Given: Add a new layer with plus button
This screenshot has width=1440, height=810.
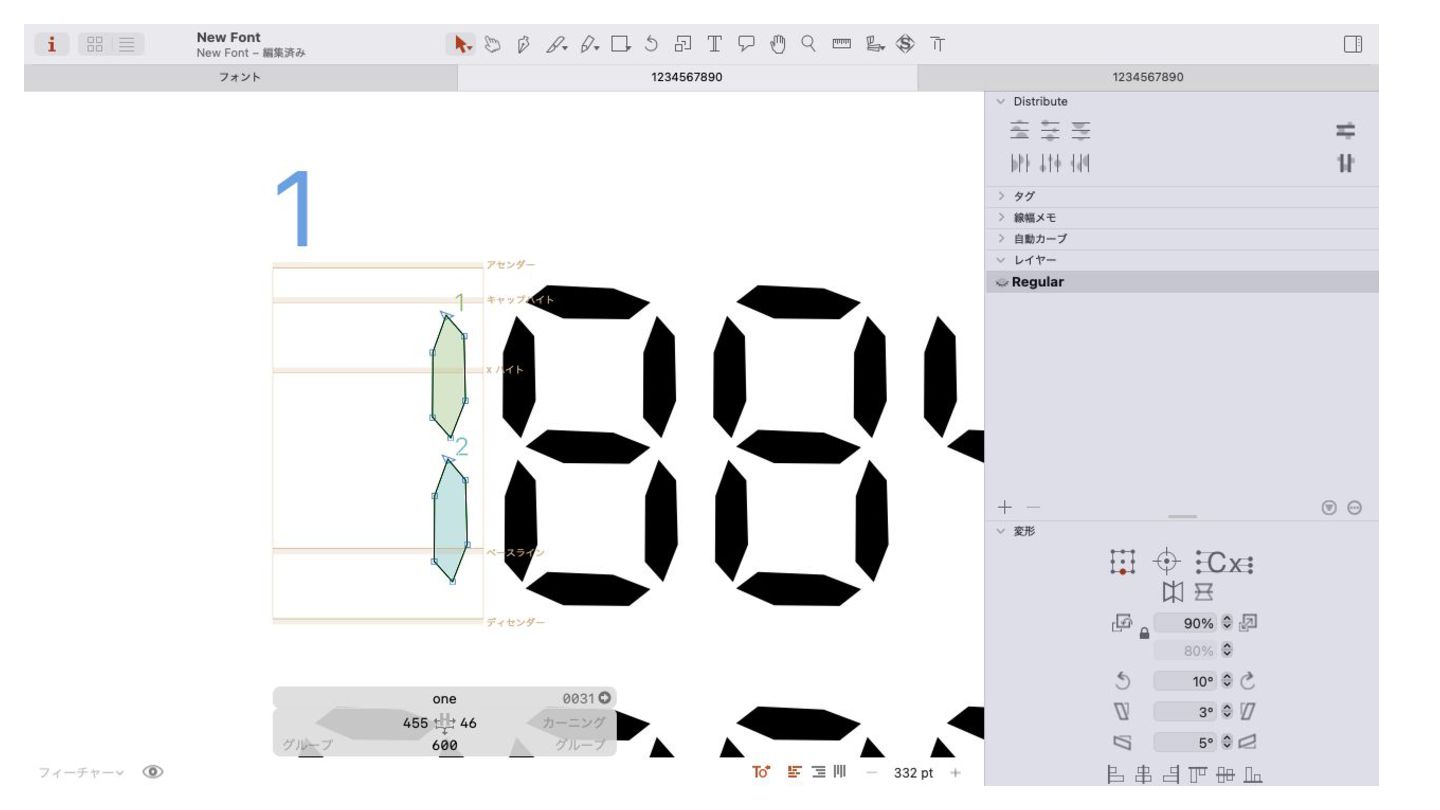Looking at the screenshot, I should pos(1005,508).
